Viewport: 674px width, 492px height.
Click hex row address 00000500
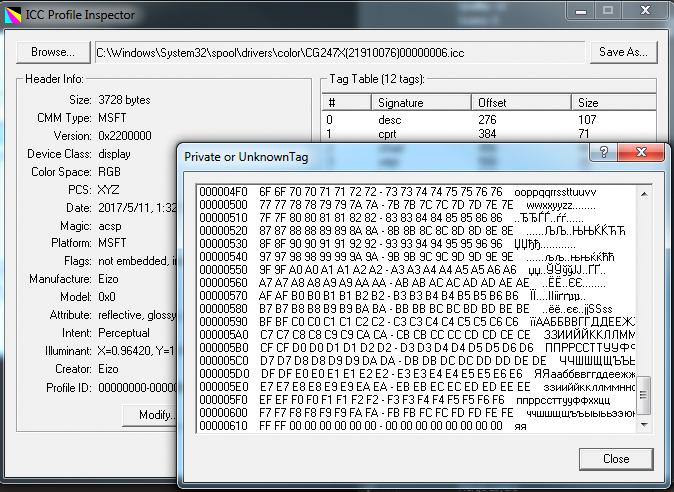[x=224, y=205]
